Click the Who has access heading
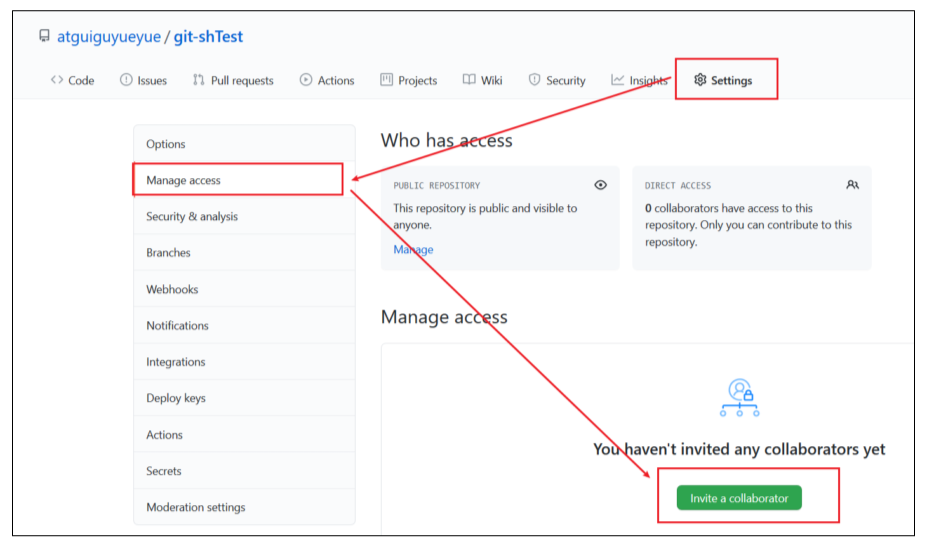The height and width of the screenshot is (548, 931). tap(446, 140)
